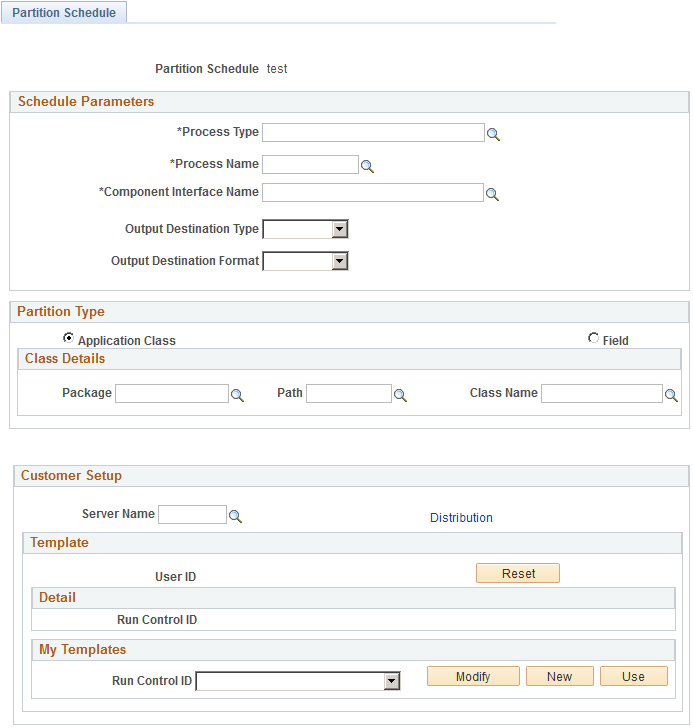
Task: Open the Server Name lookup magnifier
Action: coord(235,516)
